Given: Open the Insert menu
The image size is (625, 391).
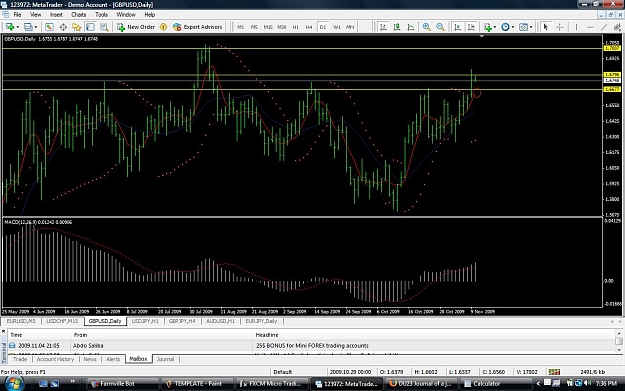Looking at the screenshot, I should (56, 15).
